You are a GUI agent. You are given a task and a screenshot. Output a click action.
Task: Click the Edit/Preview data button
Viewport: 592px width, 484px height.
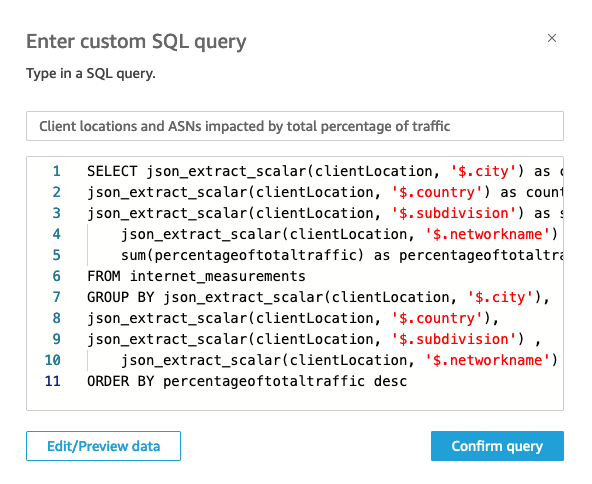pyautogui.click(x=103, y=446)
